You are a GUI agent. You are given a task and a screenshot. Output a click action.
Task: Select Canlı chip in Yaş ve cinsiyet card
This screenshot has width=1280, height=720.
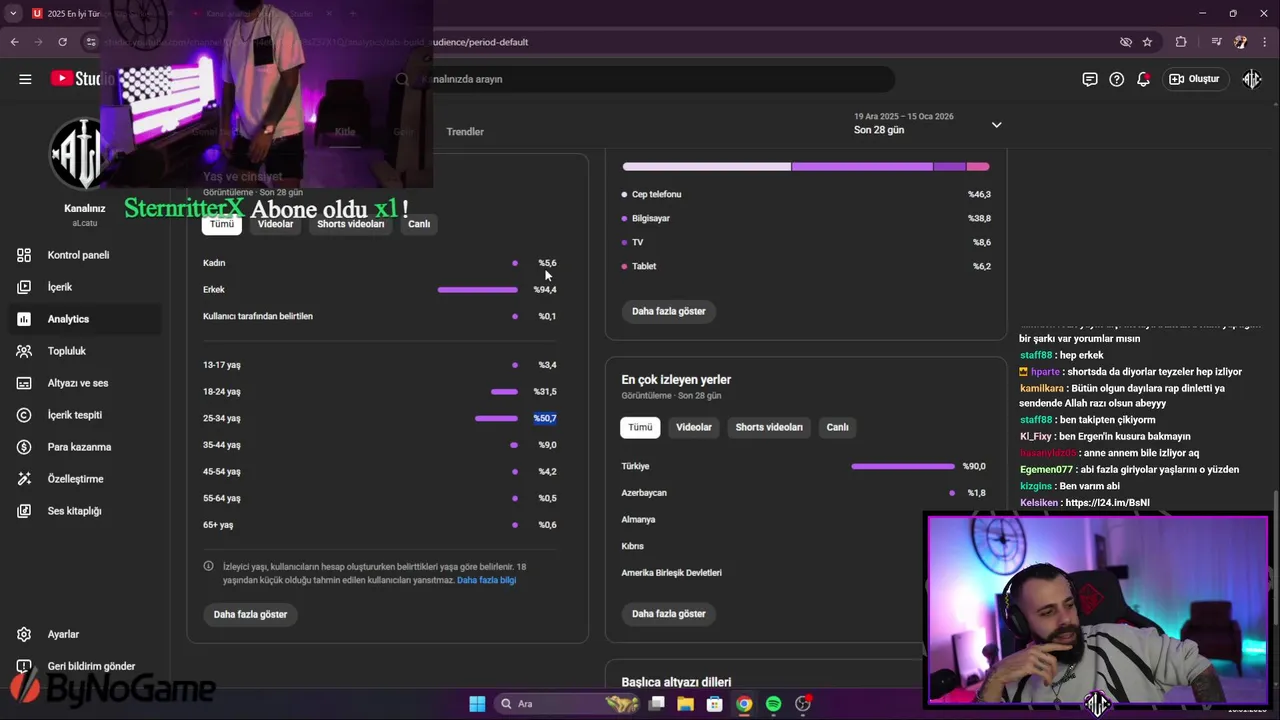(x=419, y=224)
